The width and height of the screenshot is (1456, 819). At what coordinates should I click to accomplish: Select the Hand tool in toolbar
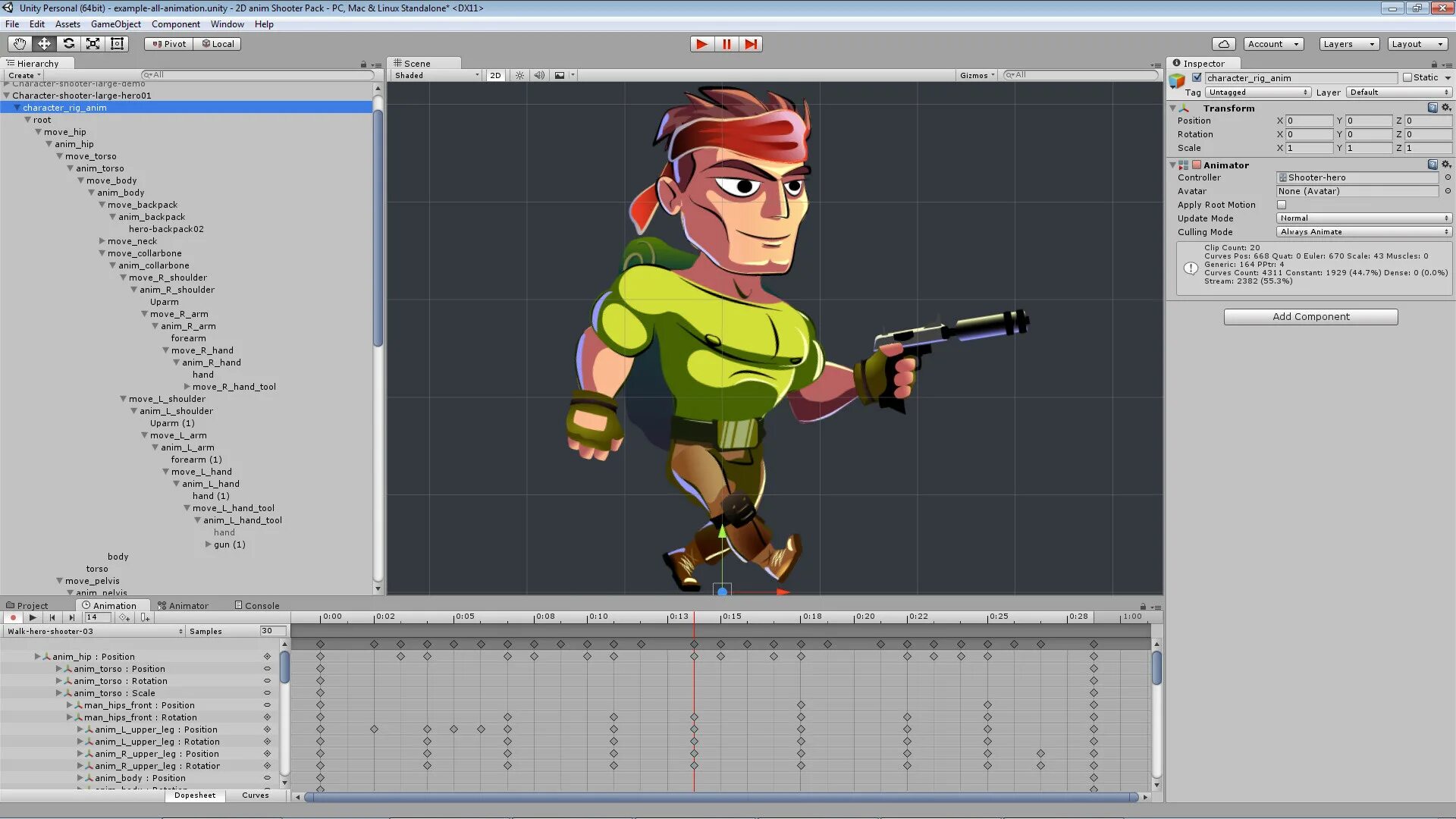point(20,44)
